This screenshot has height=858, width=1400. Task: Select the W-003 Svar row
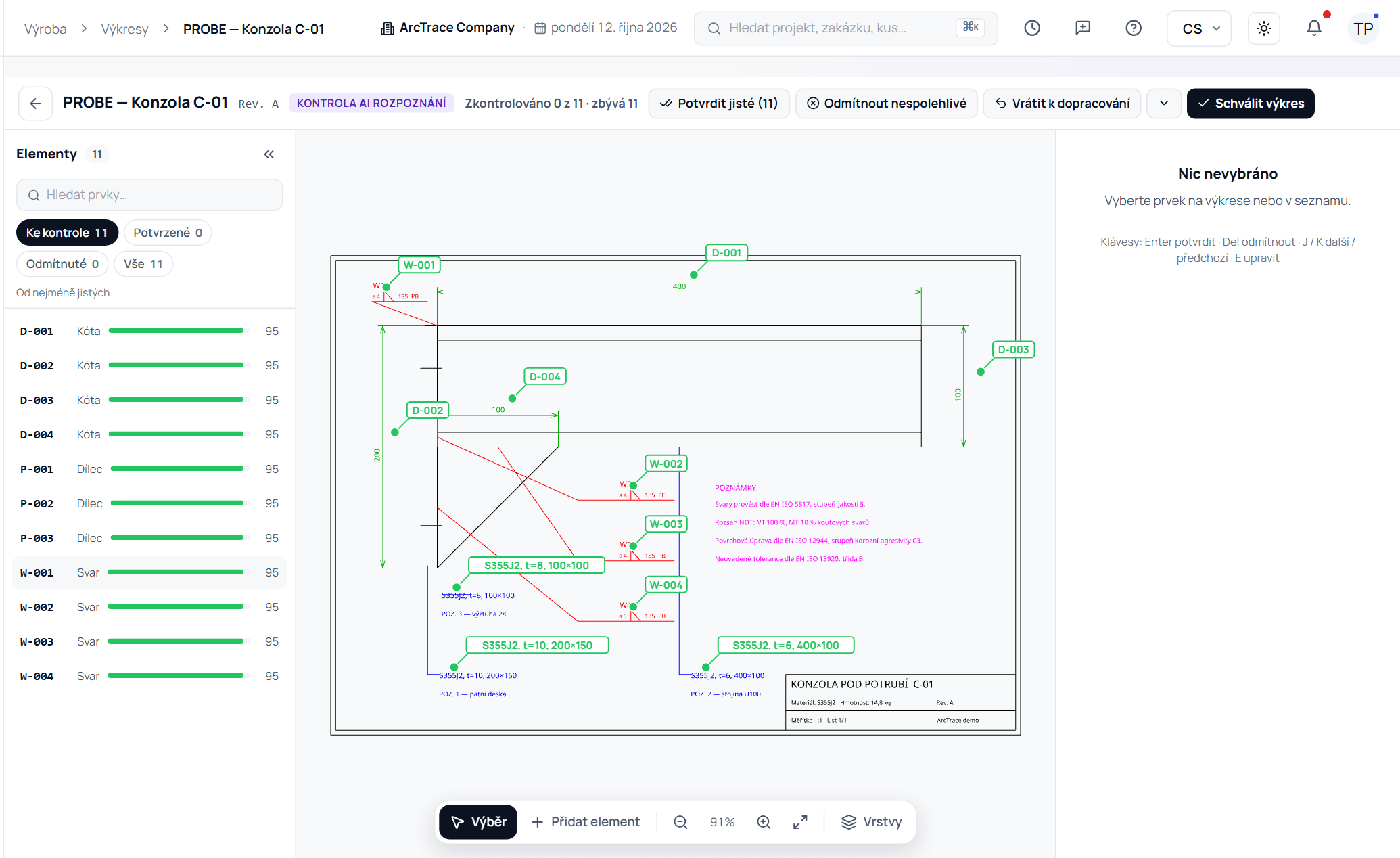pyautogui.click(x=149, y=641)
